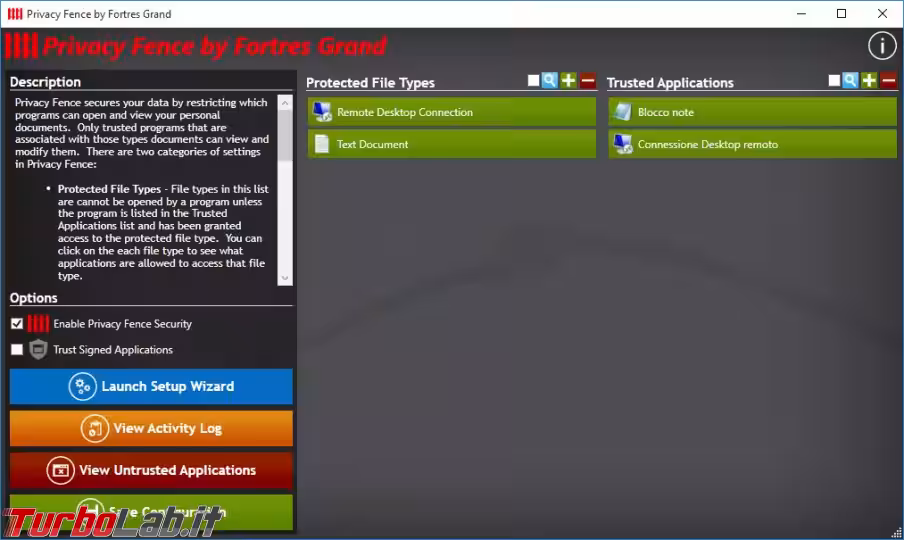Open View Untrusted Applications
Image resolution: width=904 pixels, height=540 pixels.
pyautogui.click(x=151, y=470)
